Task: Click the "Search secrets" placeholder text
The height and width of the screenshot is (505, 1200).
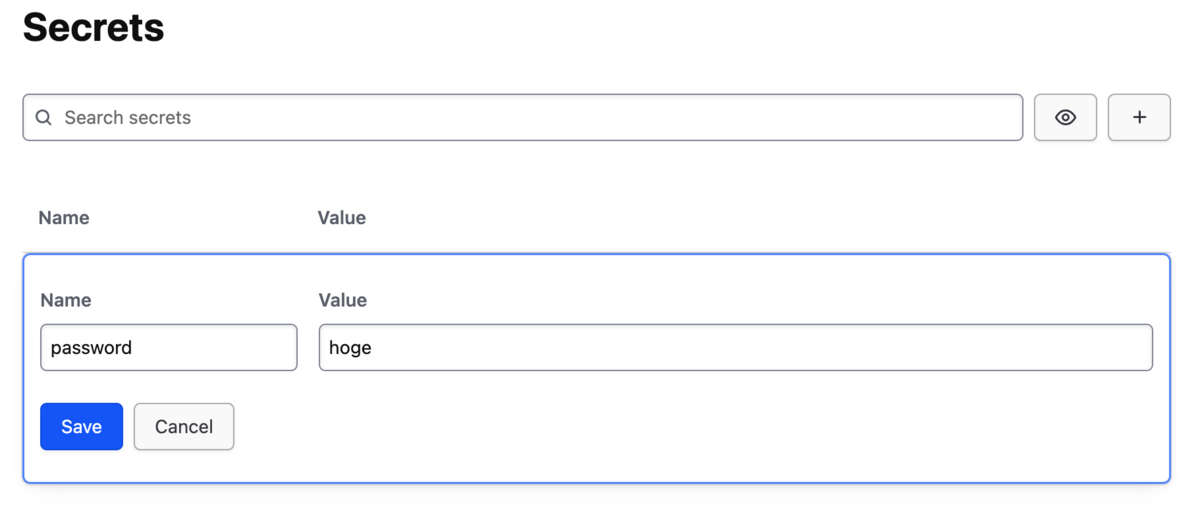Action: point(128,118)
